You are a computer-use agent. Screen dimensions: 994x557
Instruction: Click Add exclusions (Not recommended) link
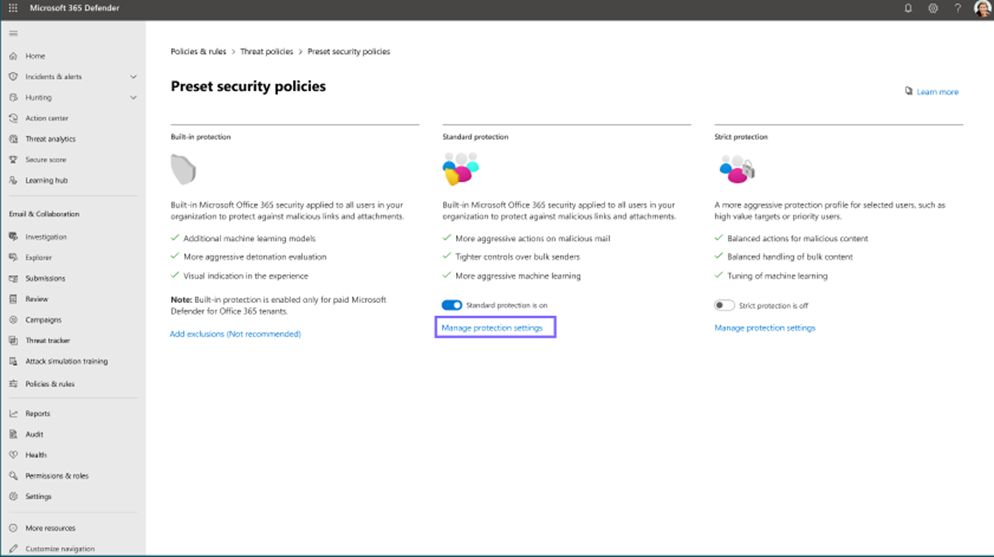(x=235, y=334)
